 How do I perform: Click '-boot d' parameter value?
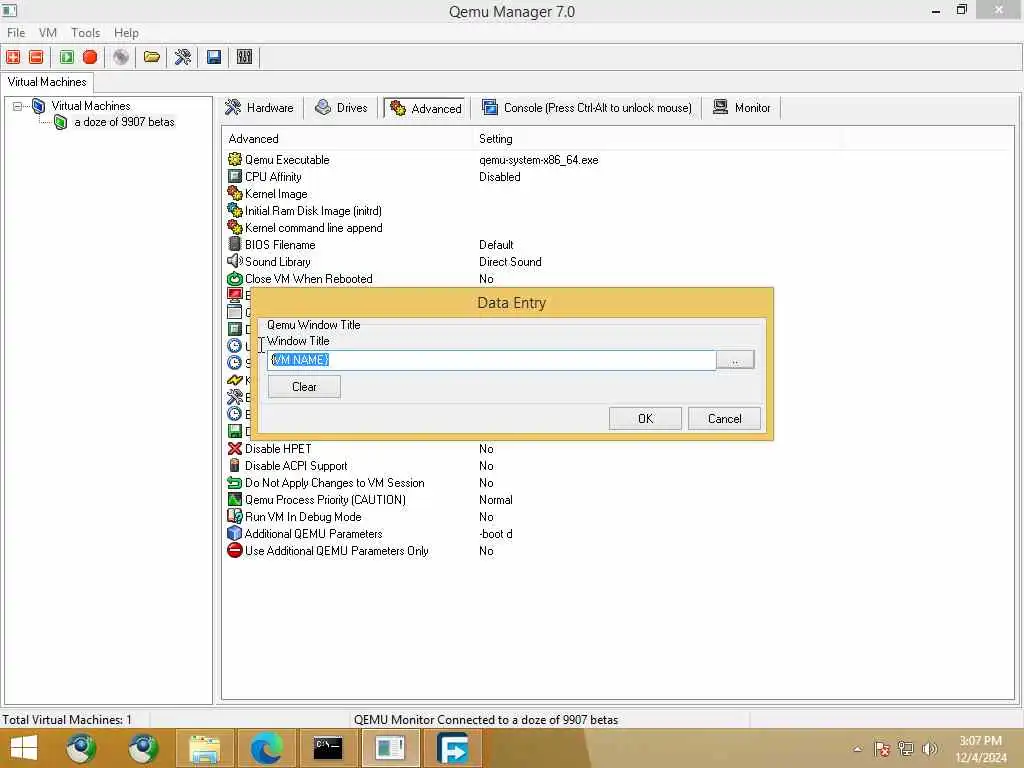[x=496, y=534]
